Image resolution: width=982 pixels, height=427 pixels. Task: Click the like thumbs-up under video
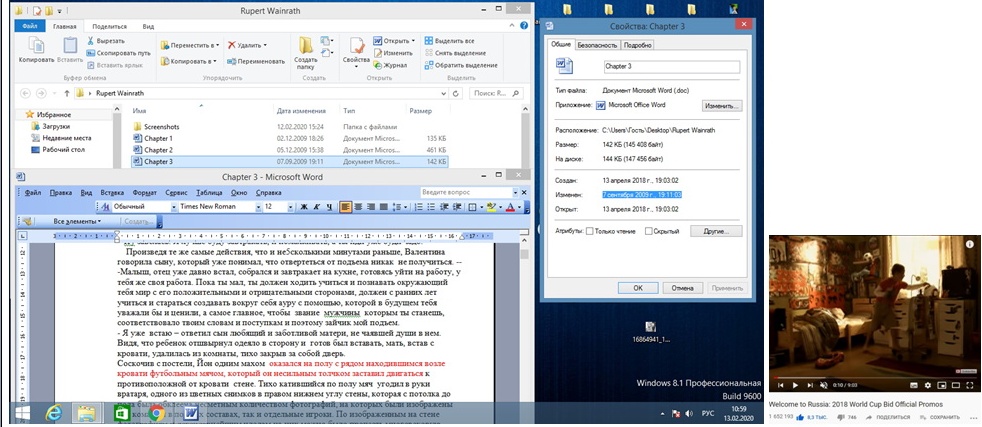click(800, 416)
